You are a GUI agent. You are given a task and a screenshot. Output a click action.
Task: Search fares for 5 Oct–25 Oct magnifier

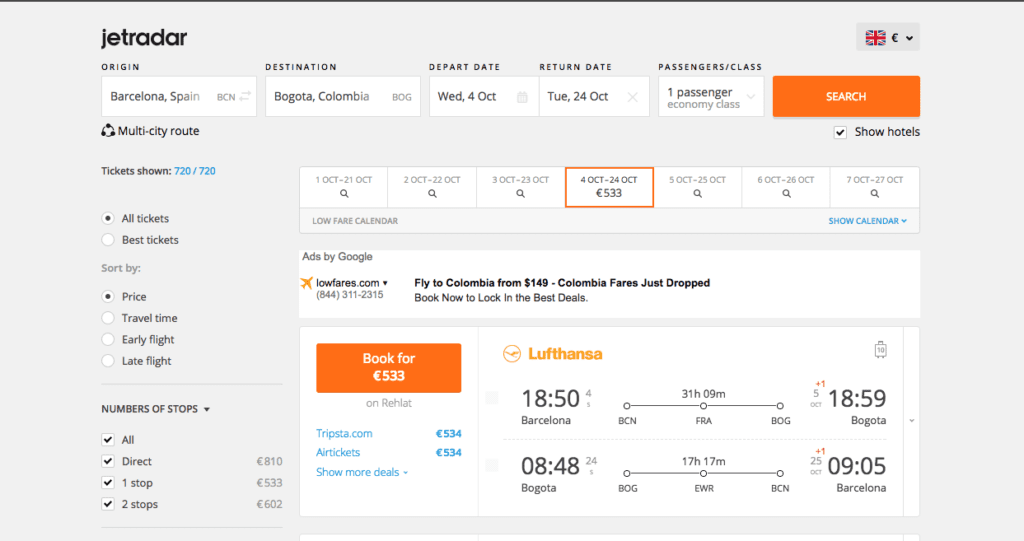click(697, 193)
